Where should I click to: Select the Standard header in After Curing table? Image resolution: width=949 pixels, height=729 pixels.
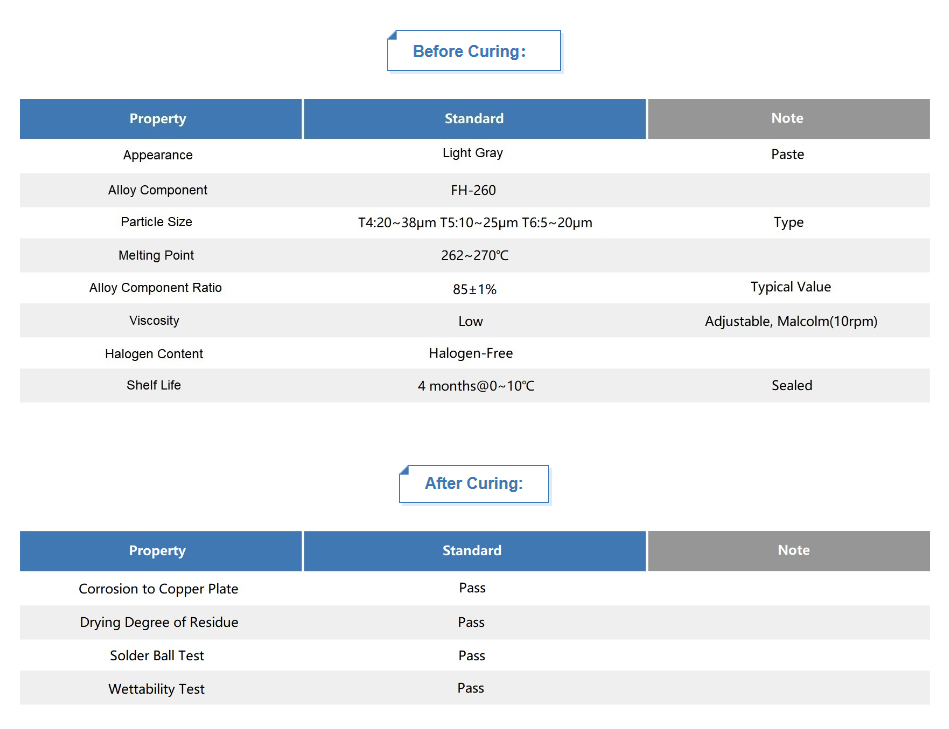(x=474, y=551)
